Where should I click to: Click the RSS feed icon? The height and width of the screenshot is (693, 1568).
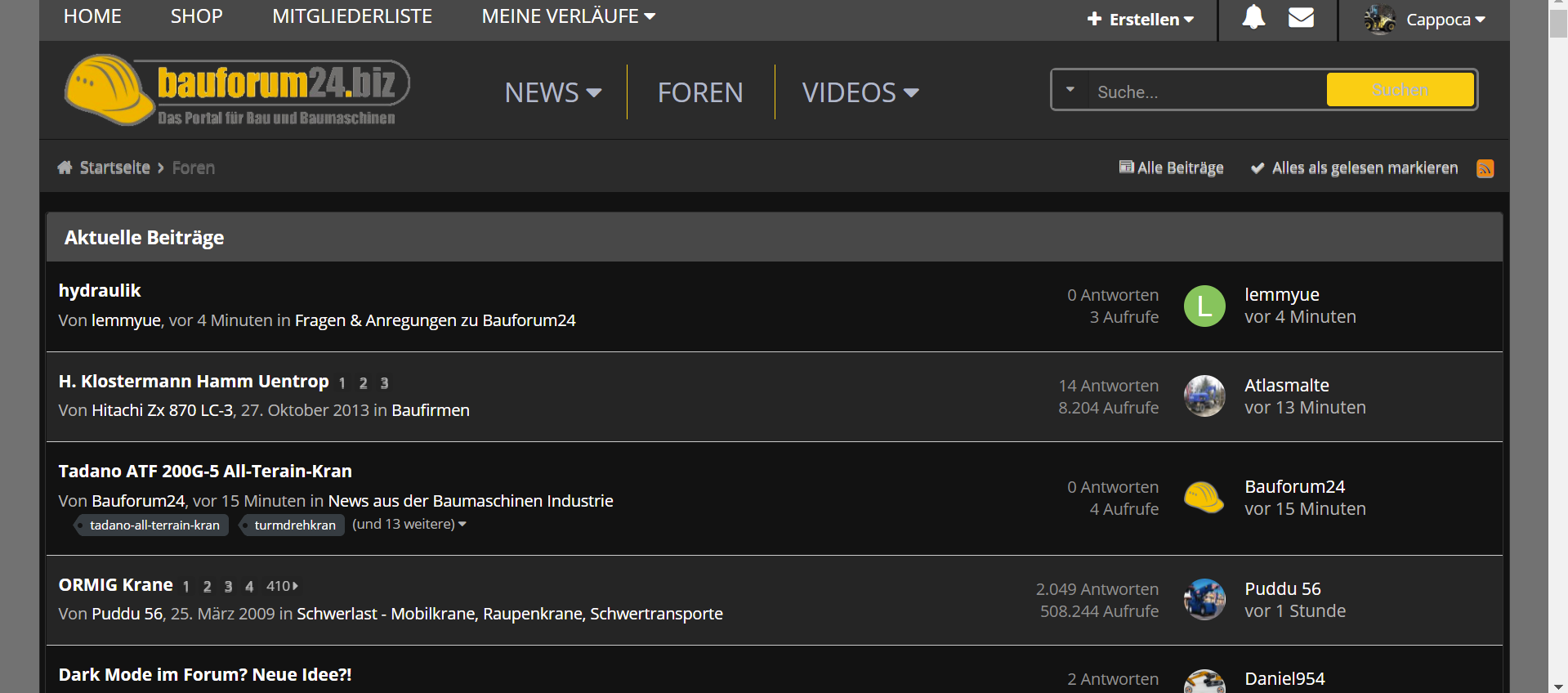1485,168
